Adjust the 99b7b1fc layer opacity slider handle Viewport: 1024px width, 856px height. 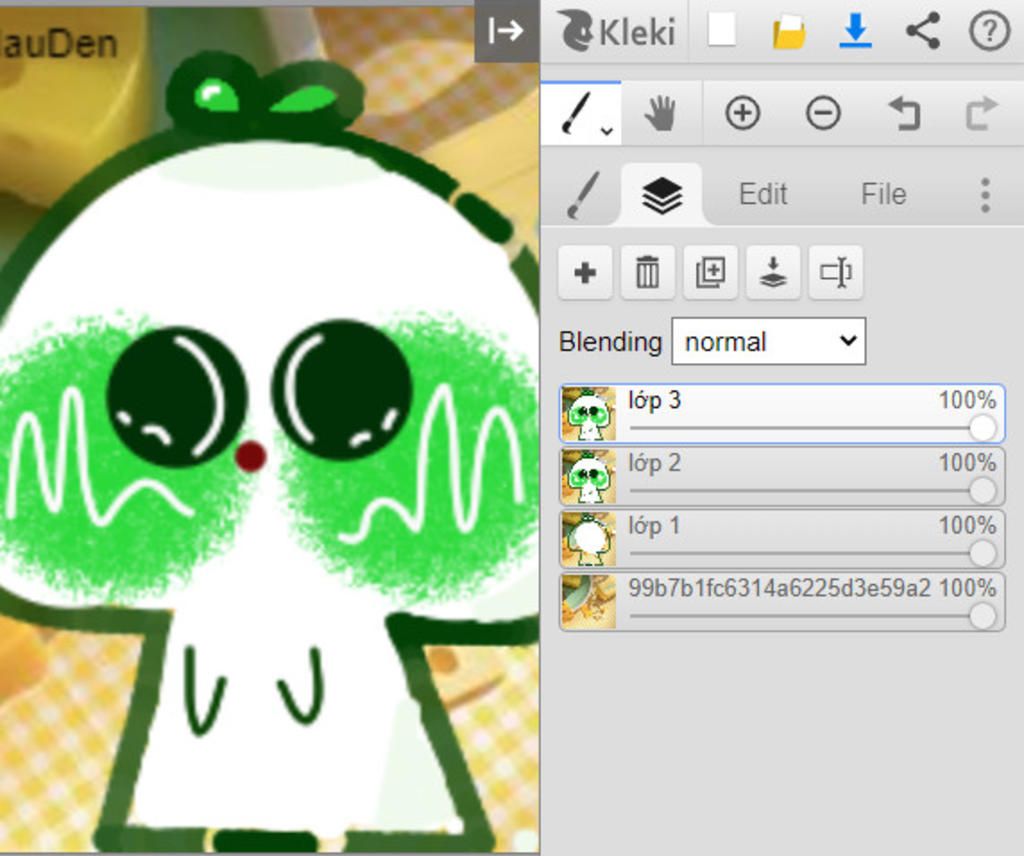982,616
